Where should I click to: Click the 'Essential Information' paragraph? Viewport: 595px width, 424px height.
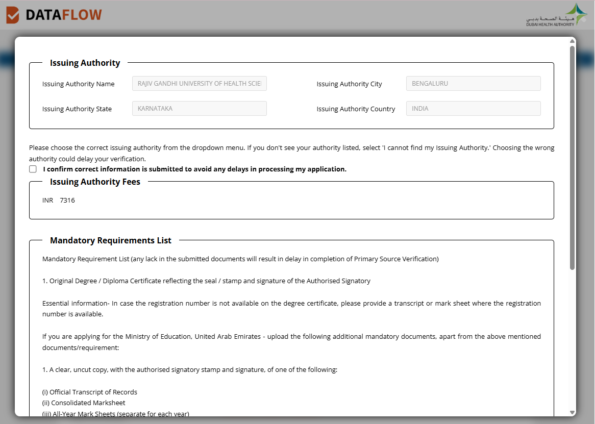(291, 309)
